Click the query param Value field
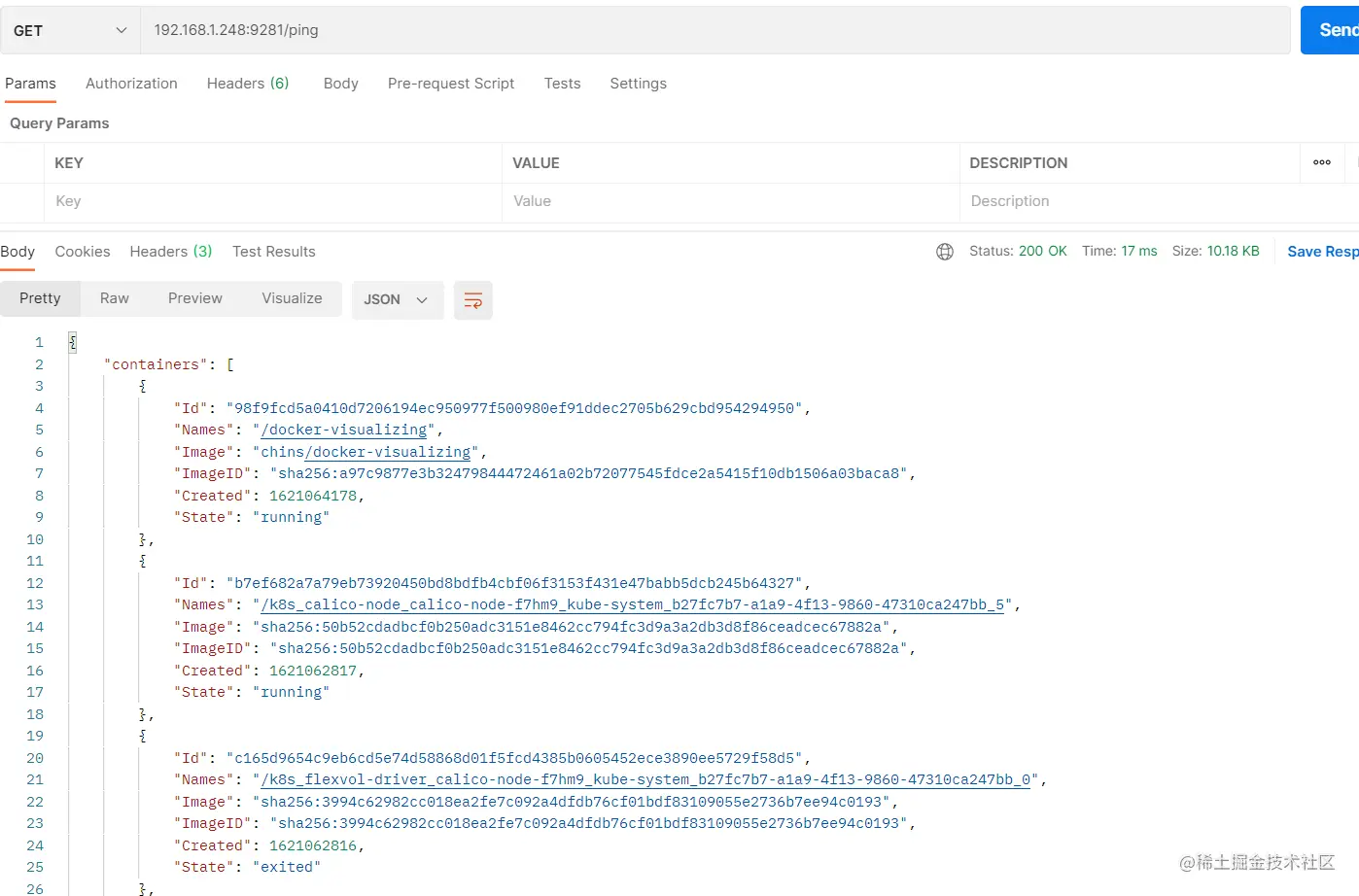Image resolution: width=1359 pixels, height=896 pixels. [x=731, y=201]
